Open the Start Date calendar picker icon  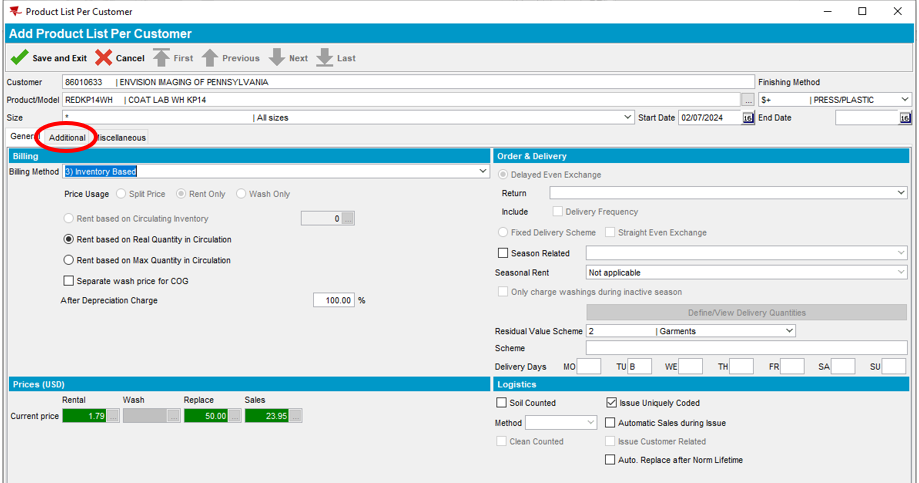[x=748, y=118]
